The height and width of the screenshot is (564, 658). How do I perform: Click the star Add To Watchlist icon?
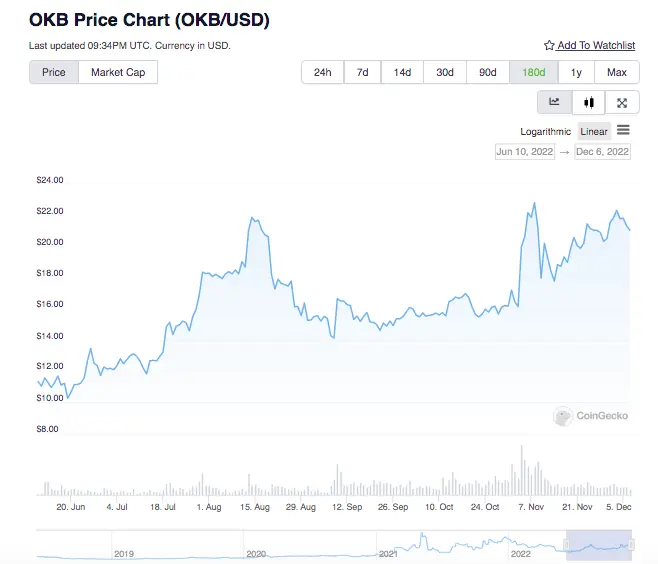coord(549,45)
